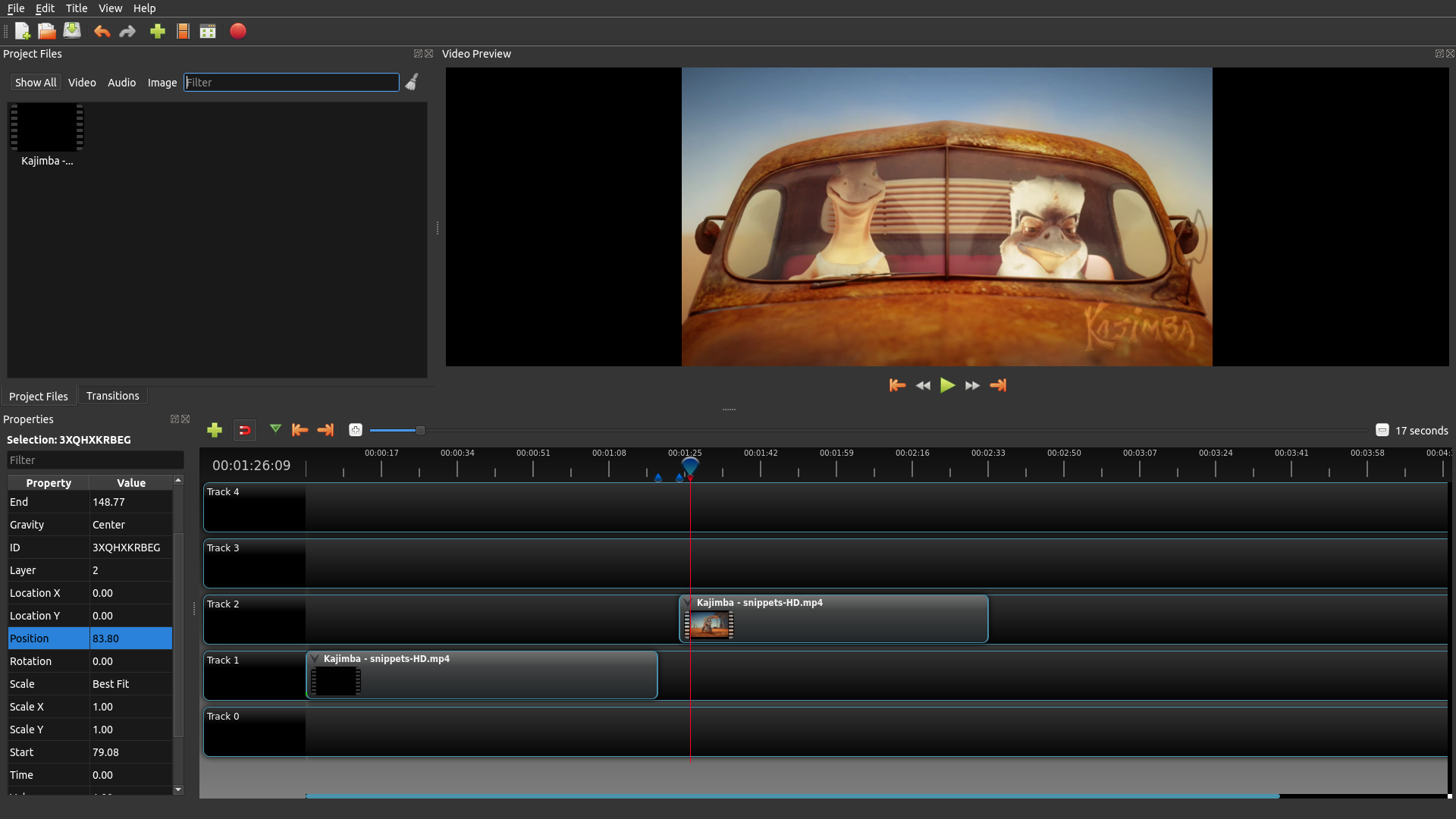The height and width of the screenshot is (819, 1456).
Task: Undo the last action
Action: (102, 31)
